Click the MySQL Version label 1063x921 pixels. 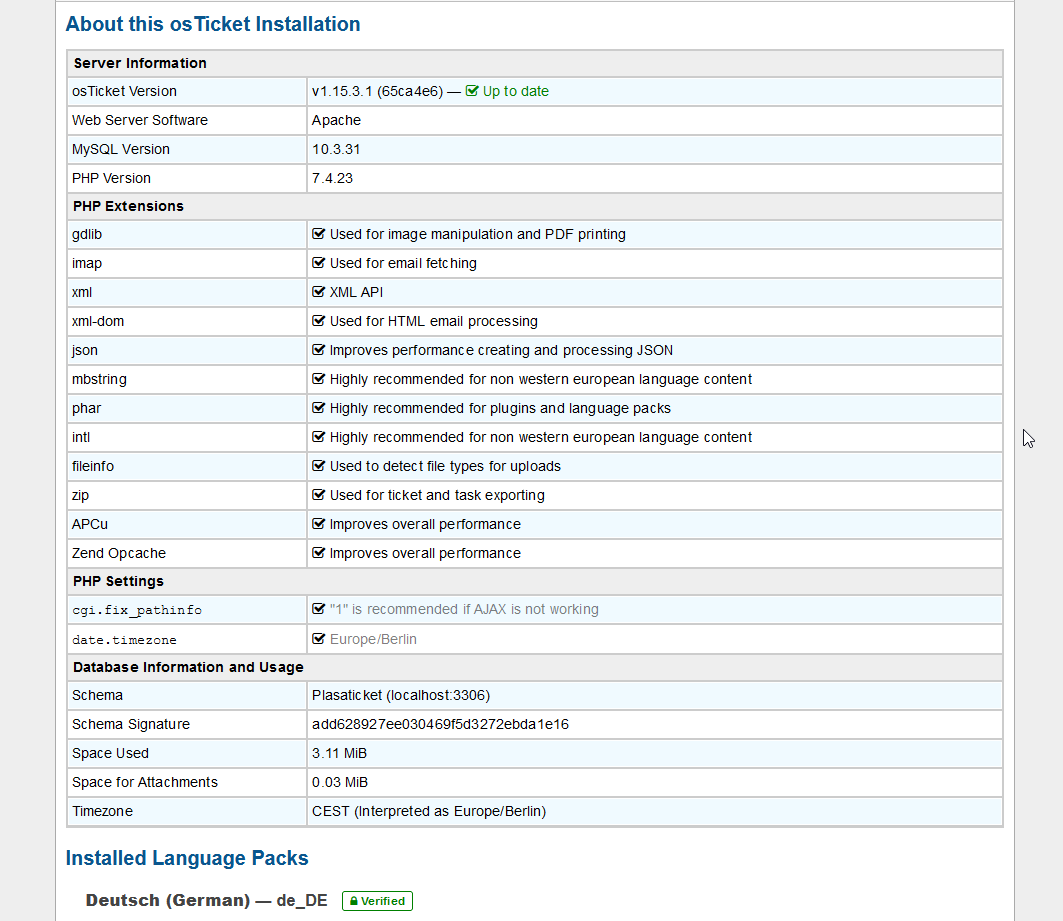(121, 149)
